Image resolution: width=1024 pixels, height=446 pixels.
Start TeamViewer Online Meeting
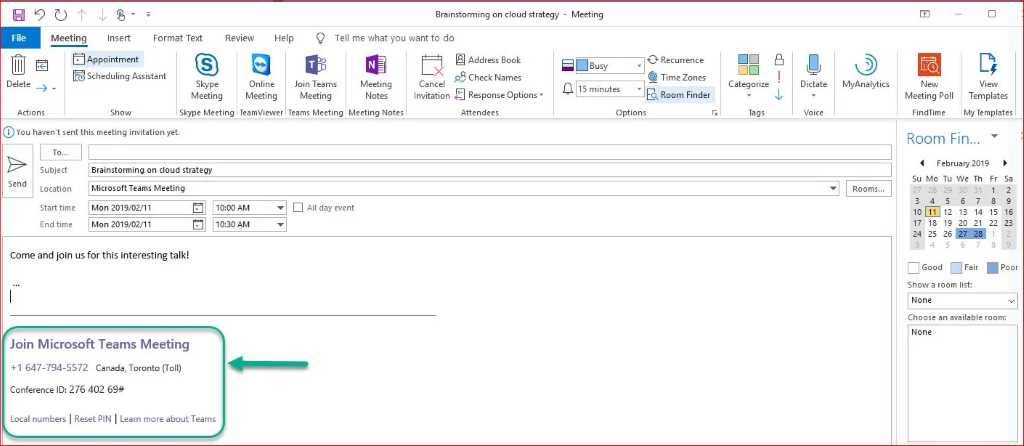pos(261,77)
